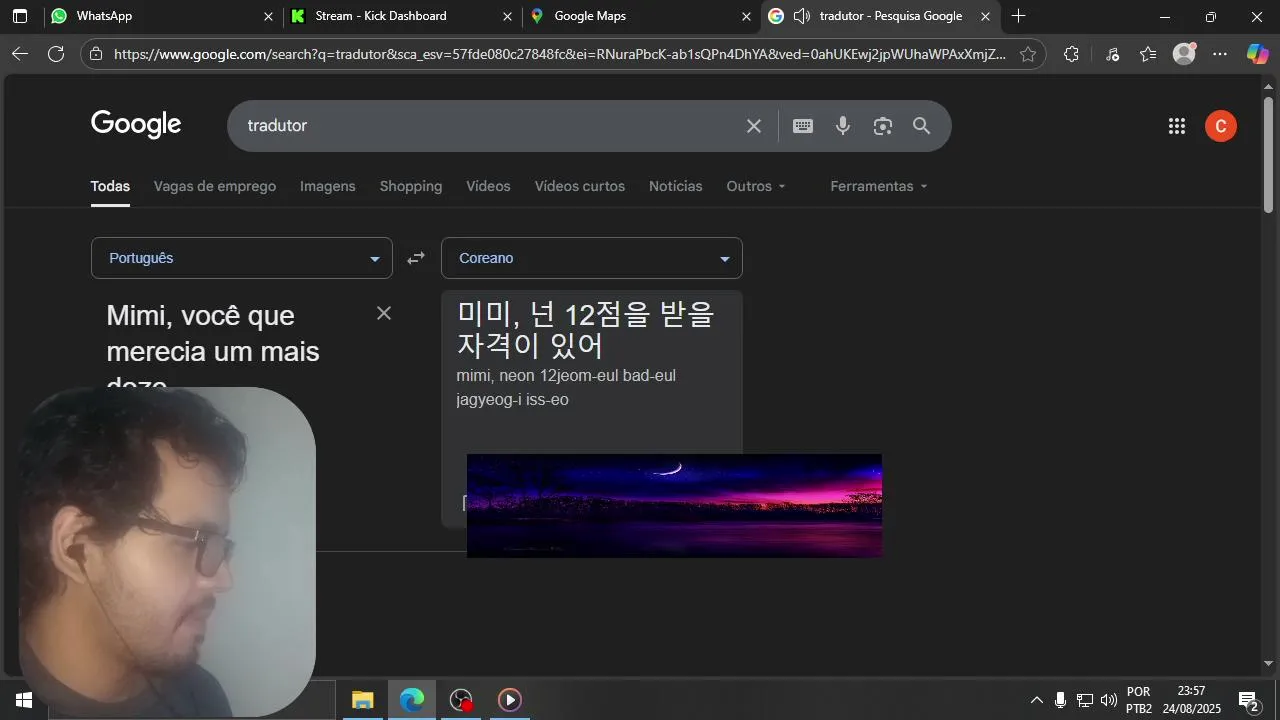
Task: Open a new browser tab
Action: coord(1019,16)
